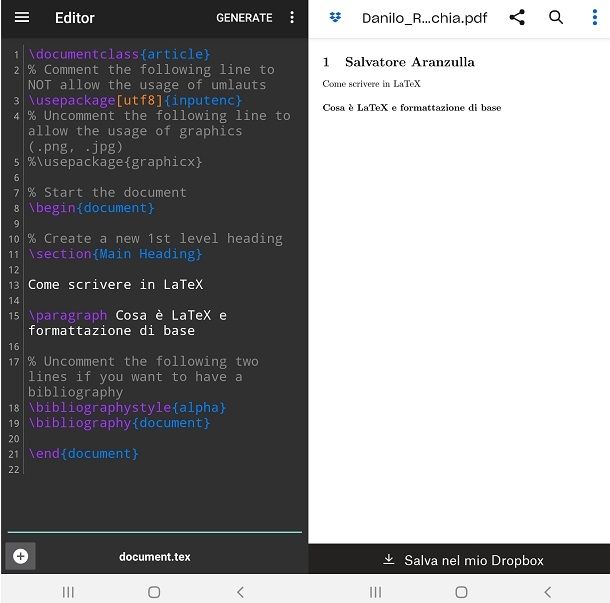
Task: Click the 'Come scrivere in LaTeX' editor line
Action: pyautogui.click(x=115, y=285)
